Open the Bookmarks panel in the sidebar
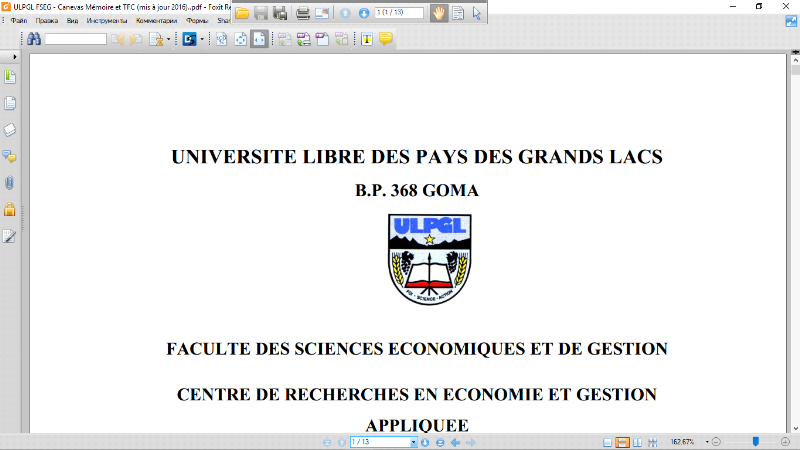Screen dimensions: 800x450 (10, 77)
